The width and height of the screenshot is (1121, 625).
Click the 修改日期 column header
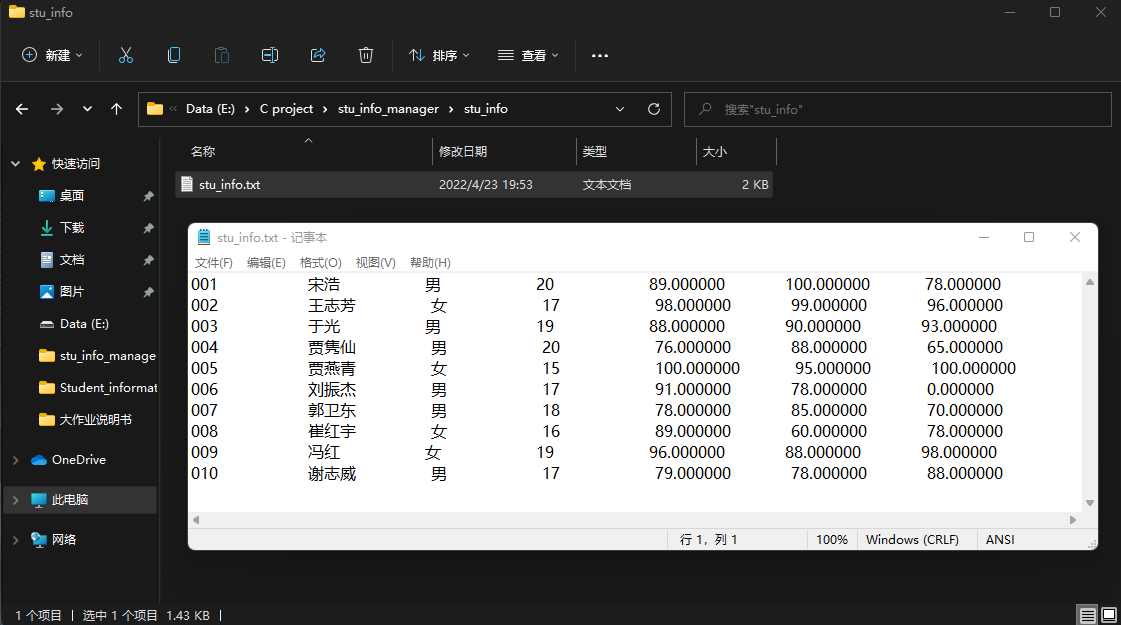[x=463, y=152]
